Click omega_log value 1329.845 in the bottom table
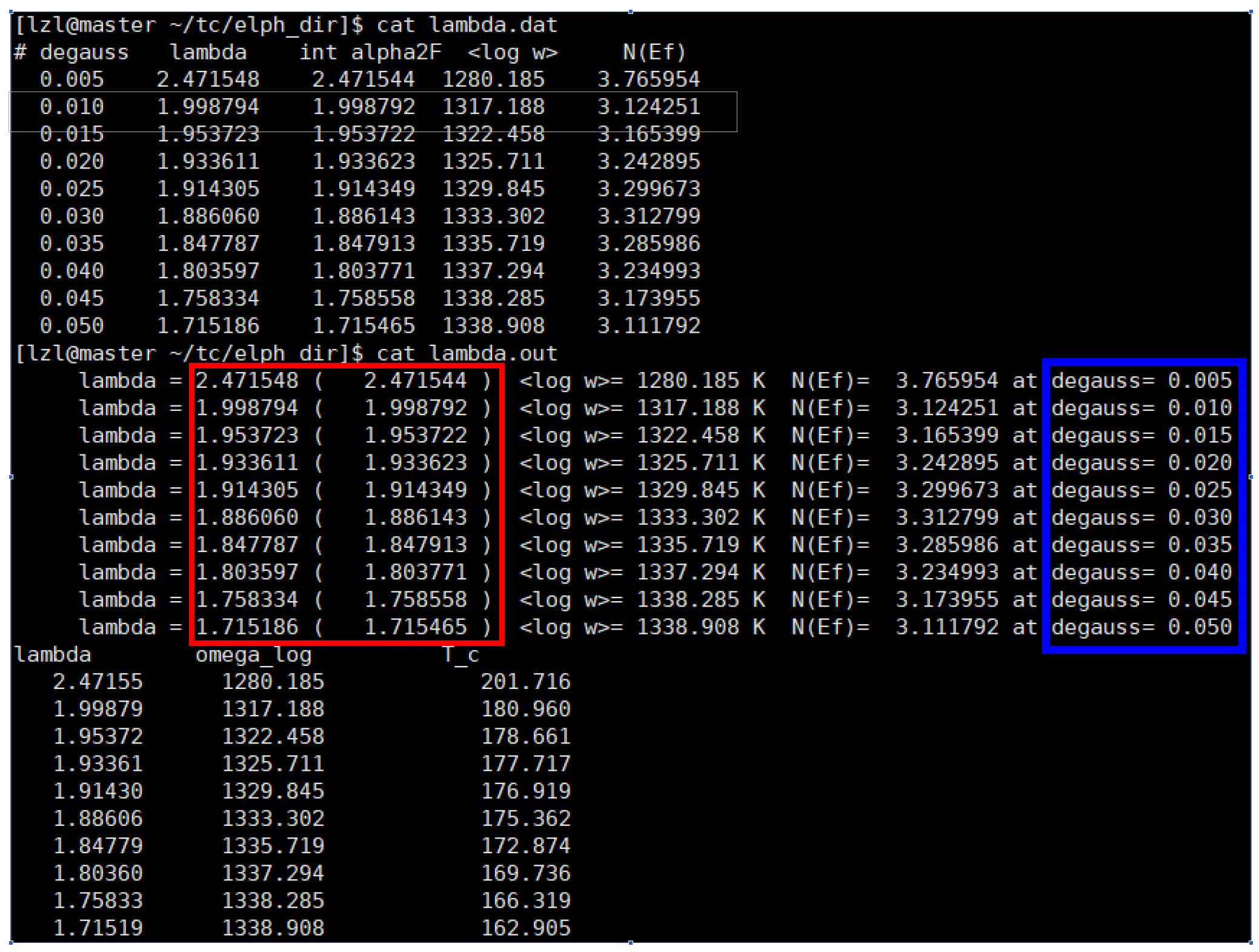Image resolution: width=1259 pixels, height=952 pixels. [273, 791]
